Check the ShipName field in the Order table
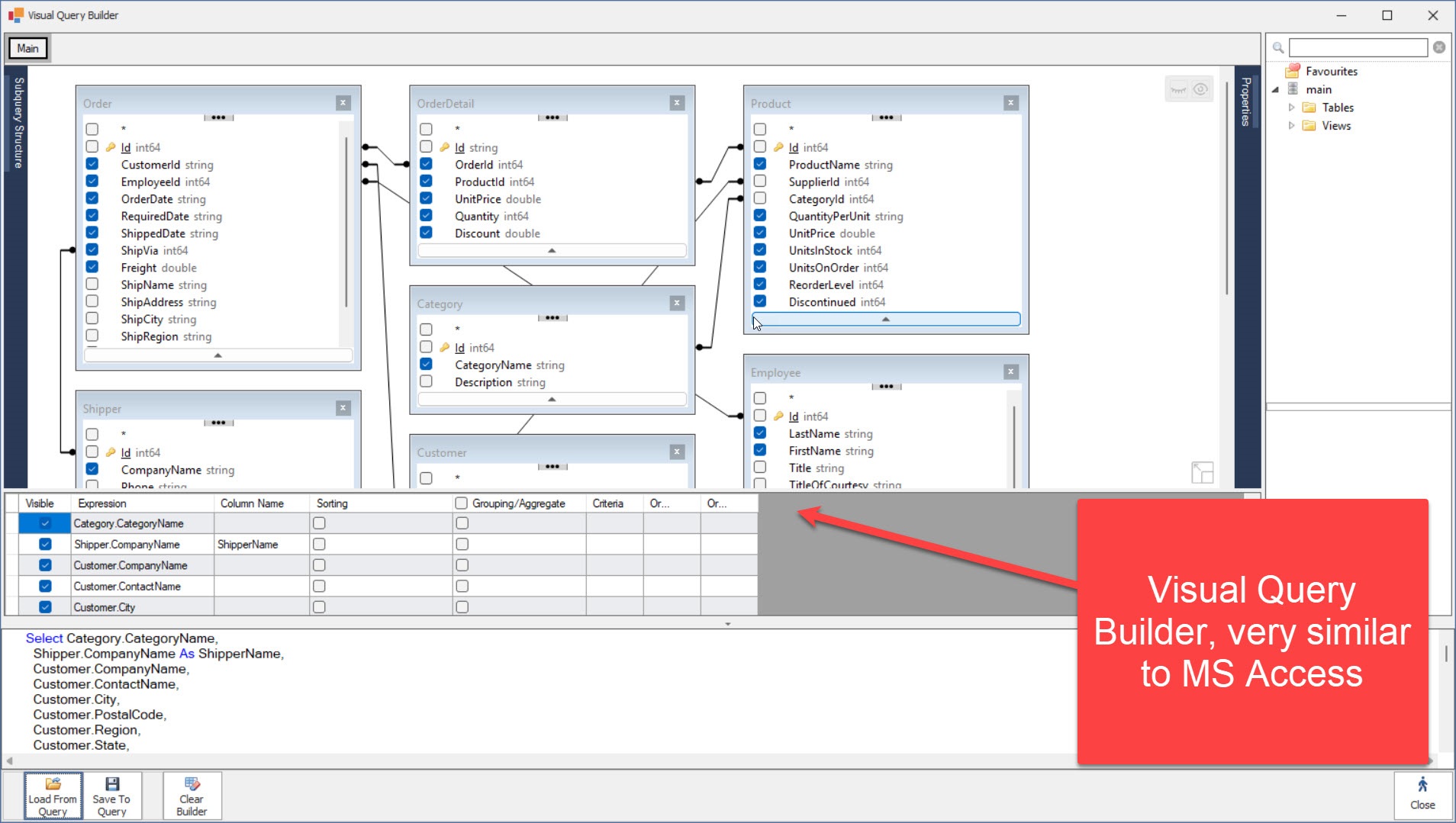The width and height of the screenshot is (1456, 823). 92,285
